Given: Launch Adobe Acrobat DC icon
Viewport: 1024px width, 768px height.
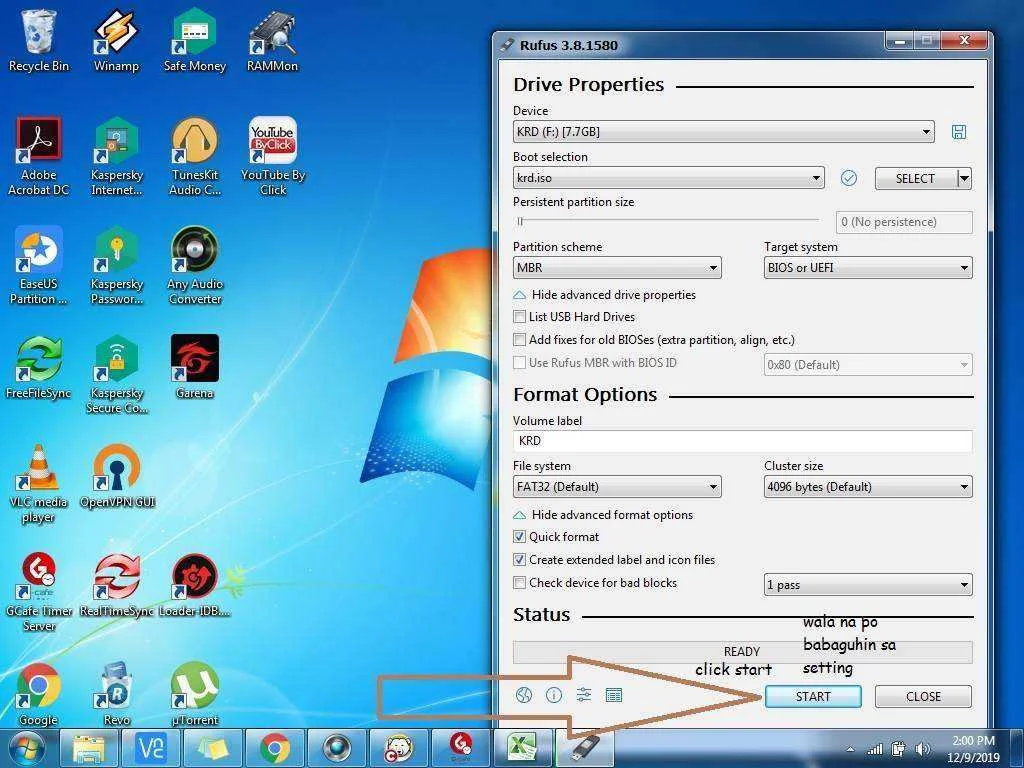Looking at the screenshot, I should 39,157.
